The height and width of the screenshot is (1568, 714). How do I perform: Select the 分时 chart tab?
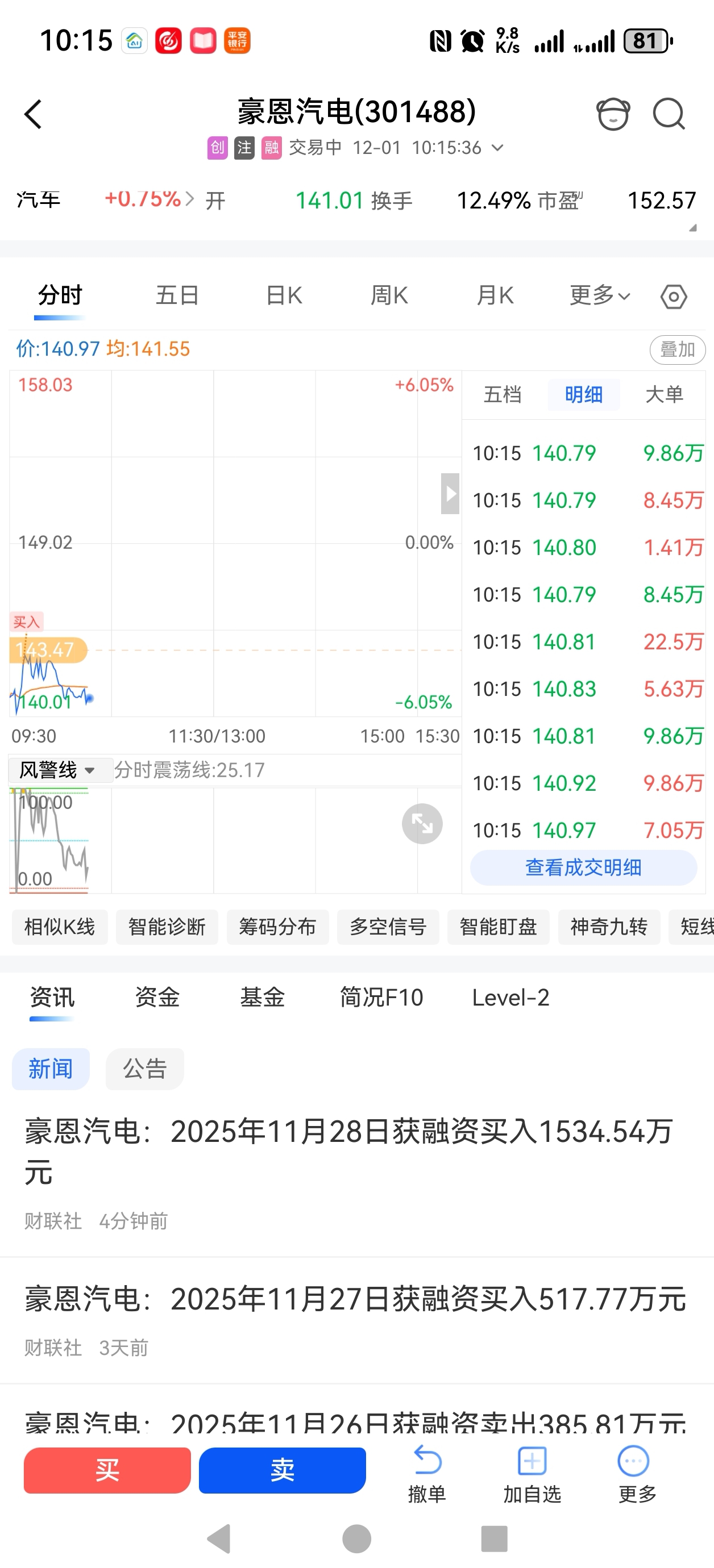(x=60, y=296)
